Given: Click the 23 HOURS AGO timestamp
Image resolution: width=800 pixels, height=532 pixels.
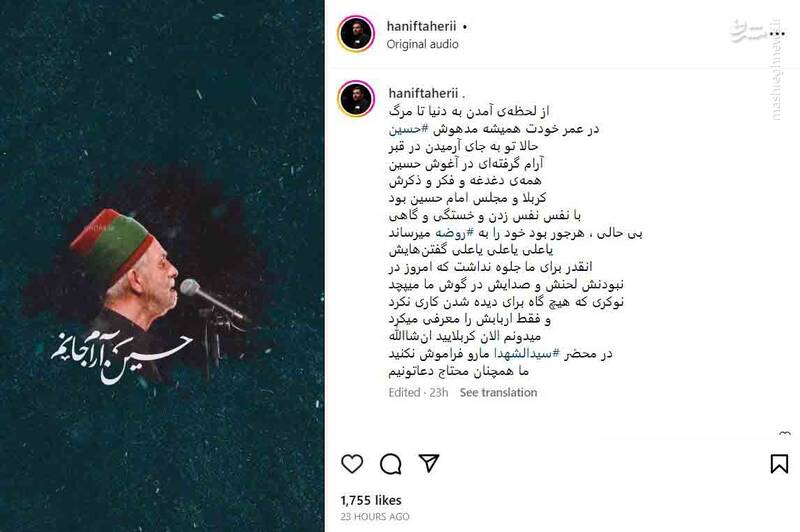Looking at the screenshot, I should (x=375, y=516).
